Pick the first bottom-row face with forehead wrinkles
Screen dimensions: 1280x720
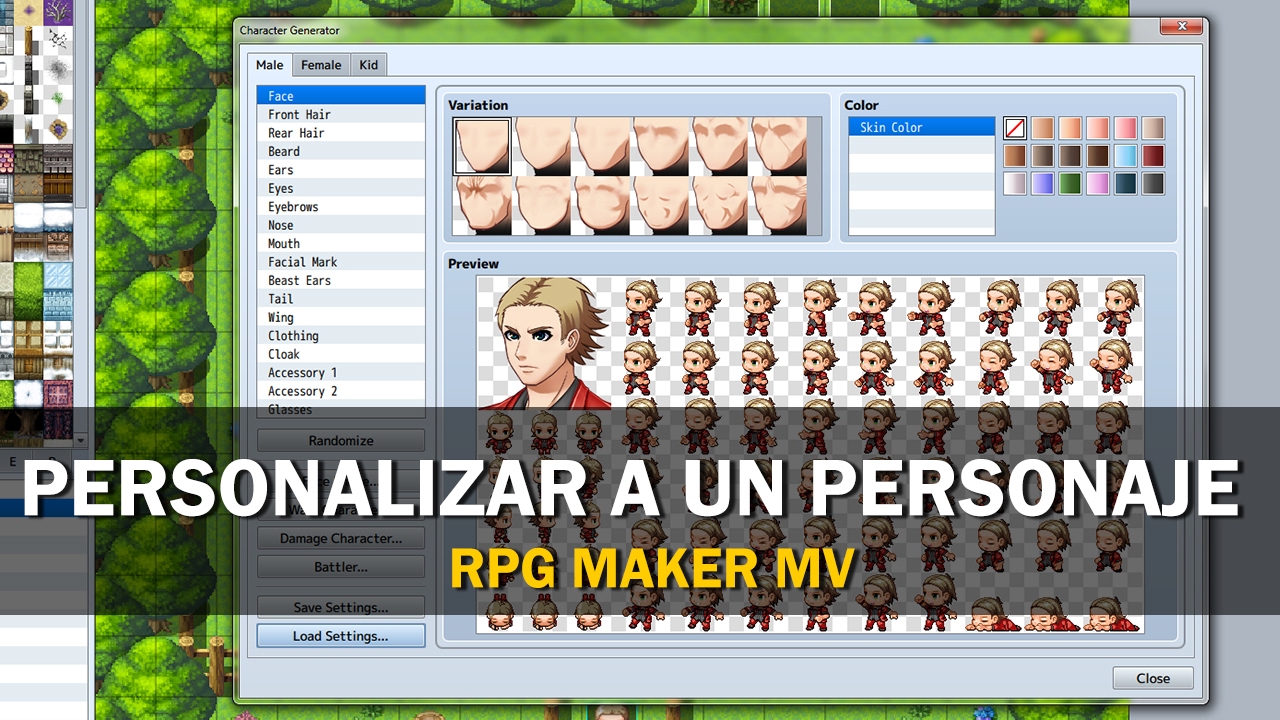click(x=482, y=205)
